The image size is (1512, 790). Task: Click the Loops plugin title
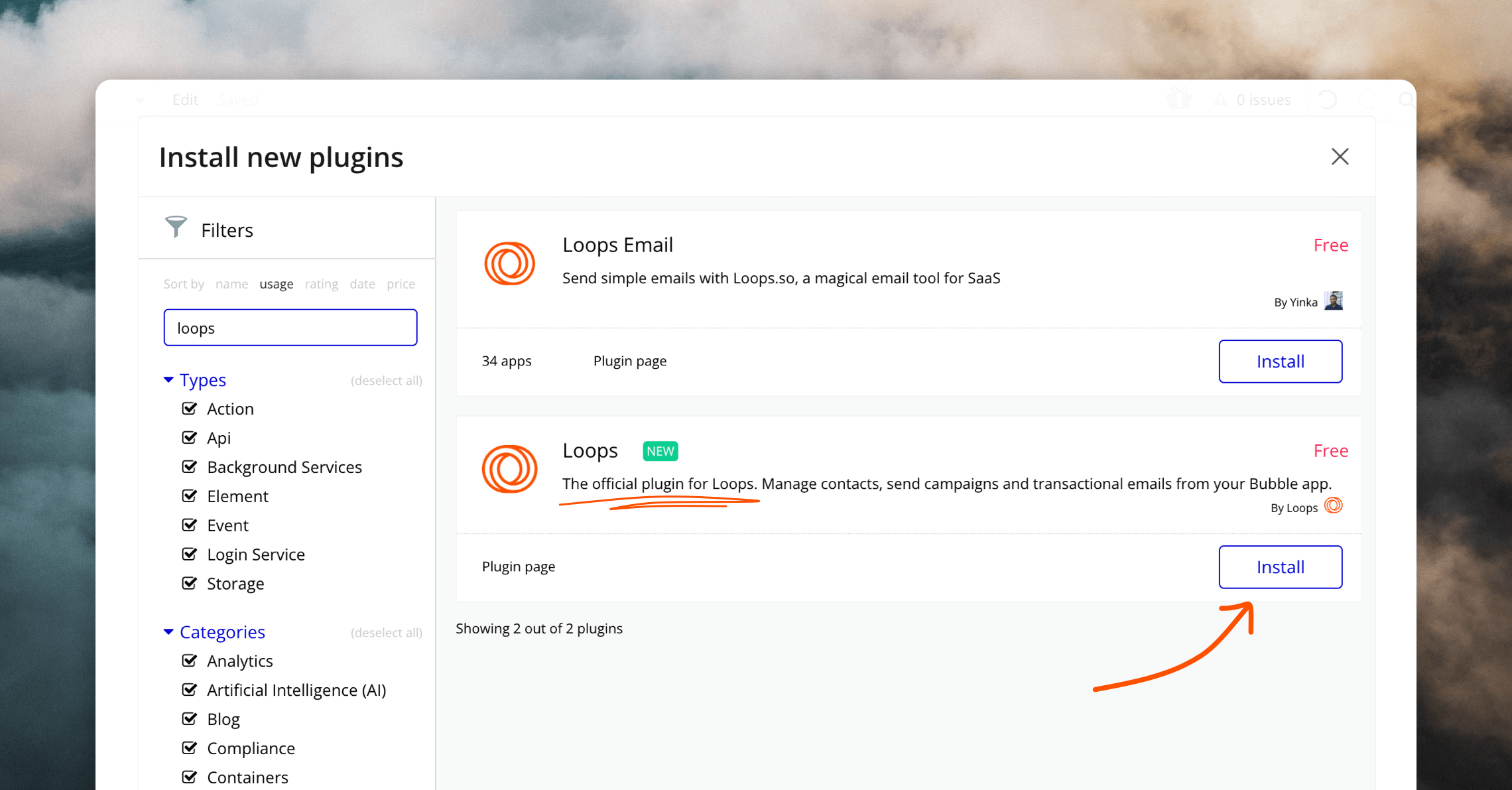point(590,450)
